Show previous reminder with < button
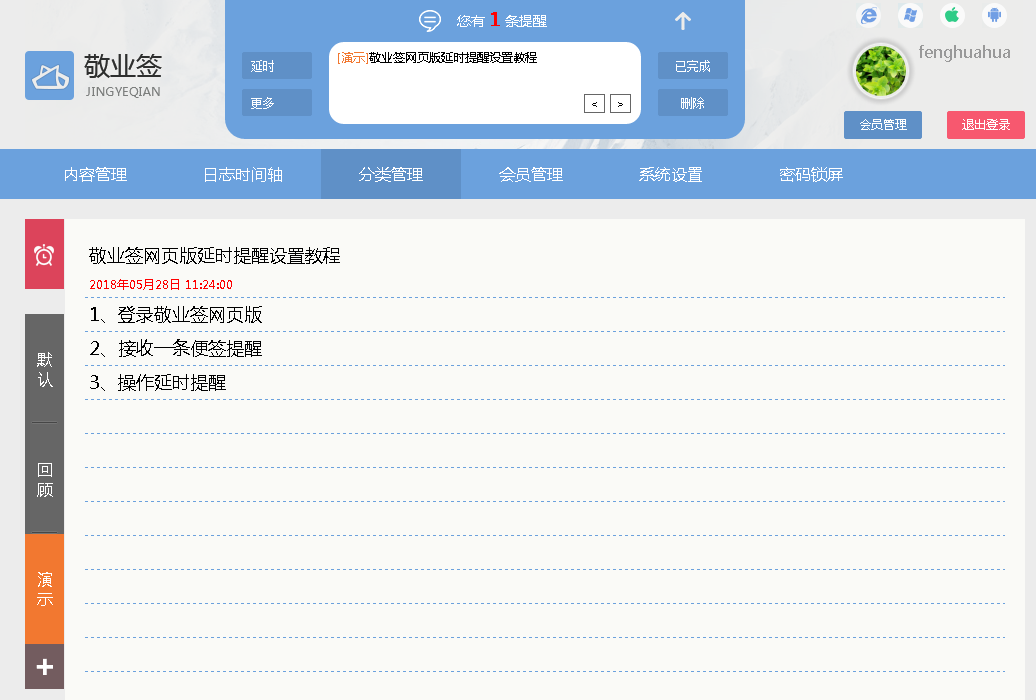This screenshot has height=700, width=1036. pos(595,104)
